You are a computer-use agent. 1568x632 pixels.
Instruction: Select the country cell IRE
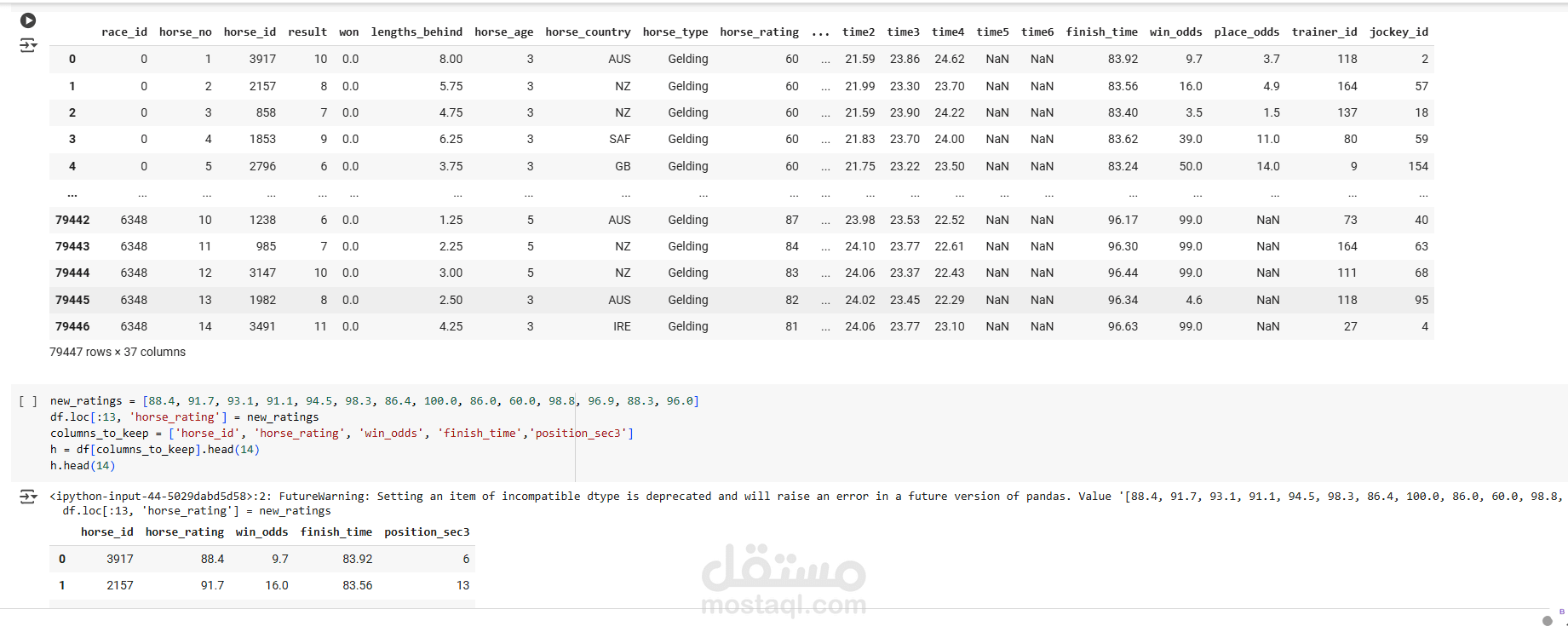[x=622, y=327]
